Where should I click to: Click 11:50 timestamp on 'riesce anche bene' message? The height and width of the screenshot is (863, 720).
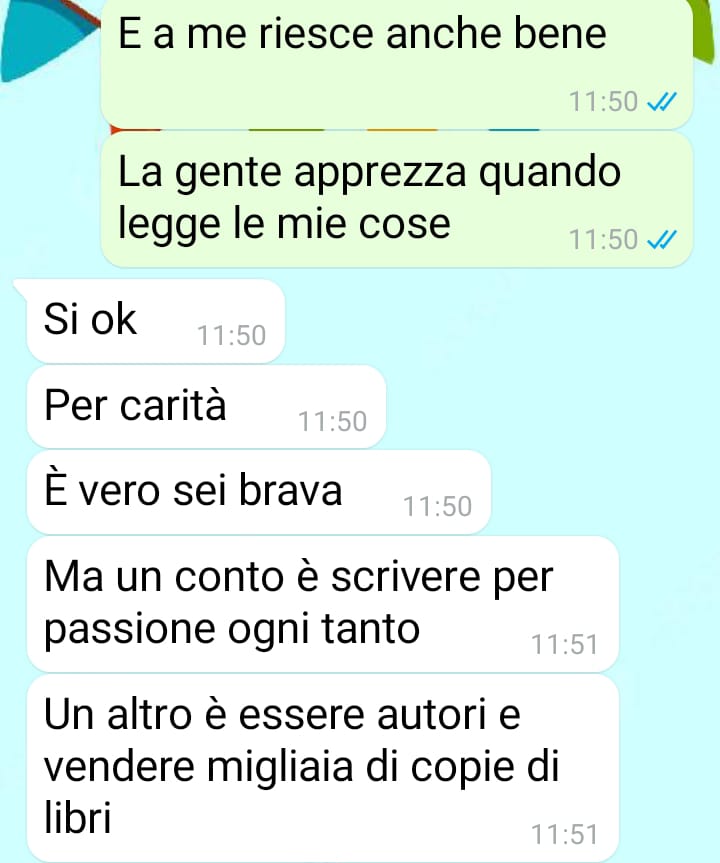[x=603, y=102]
